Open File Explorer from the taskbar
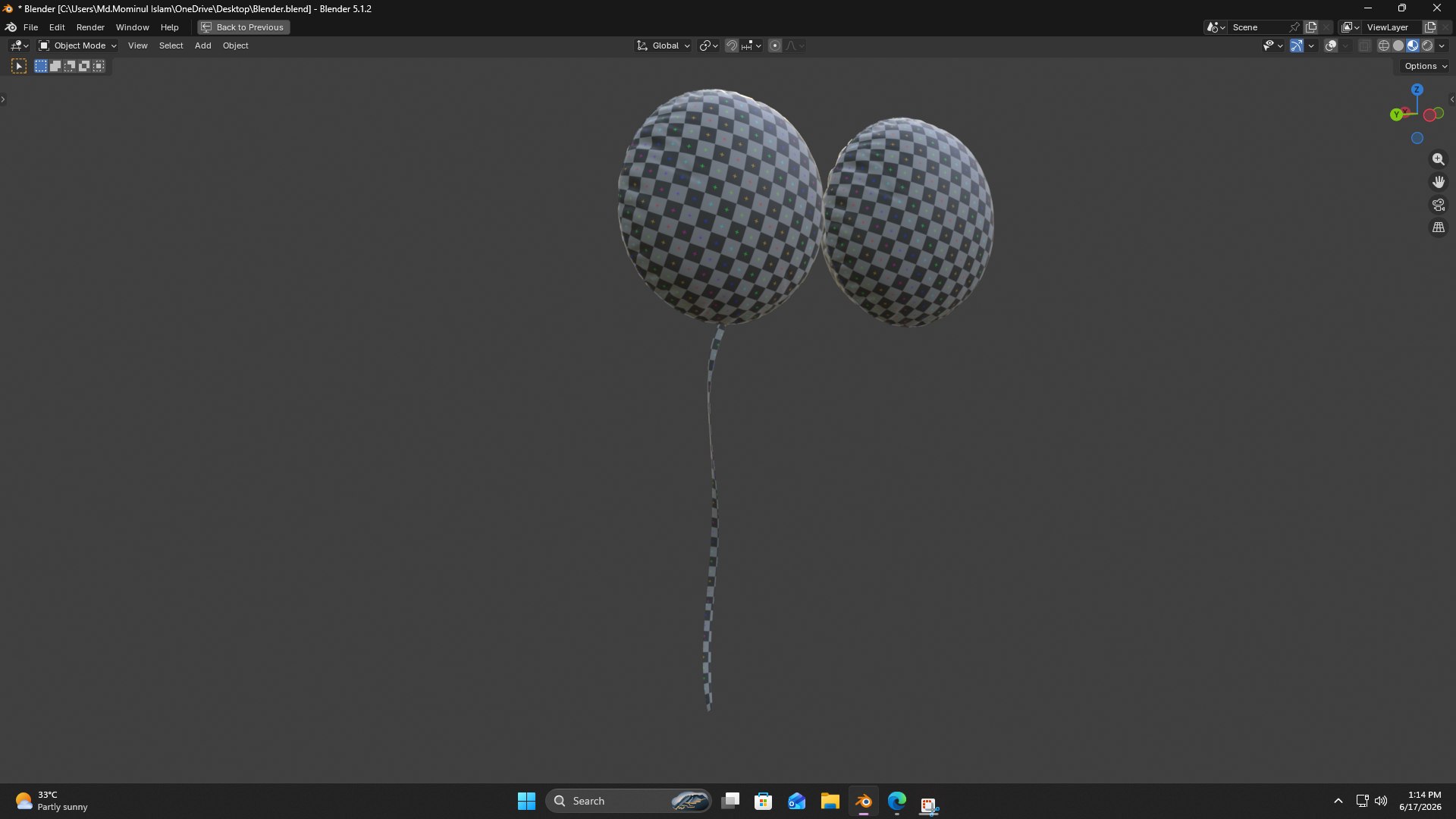1456x819 pixels. [x=830, y=801]
